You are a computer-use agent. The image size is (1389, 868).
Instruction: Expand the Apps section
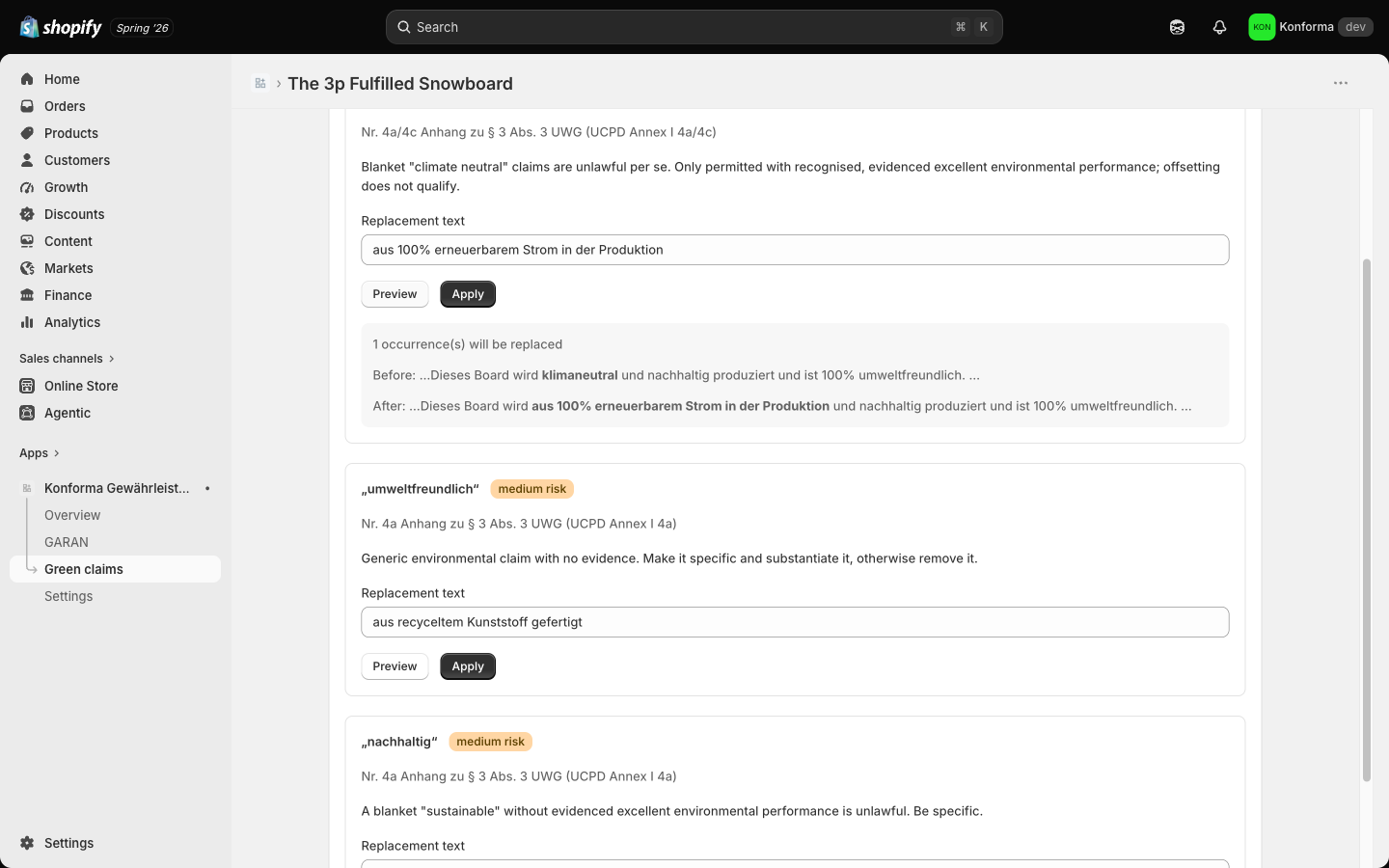(40, 453)
